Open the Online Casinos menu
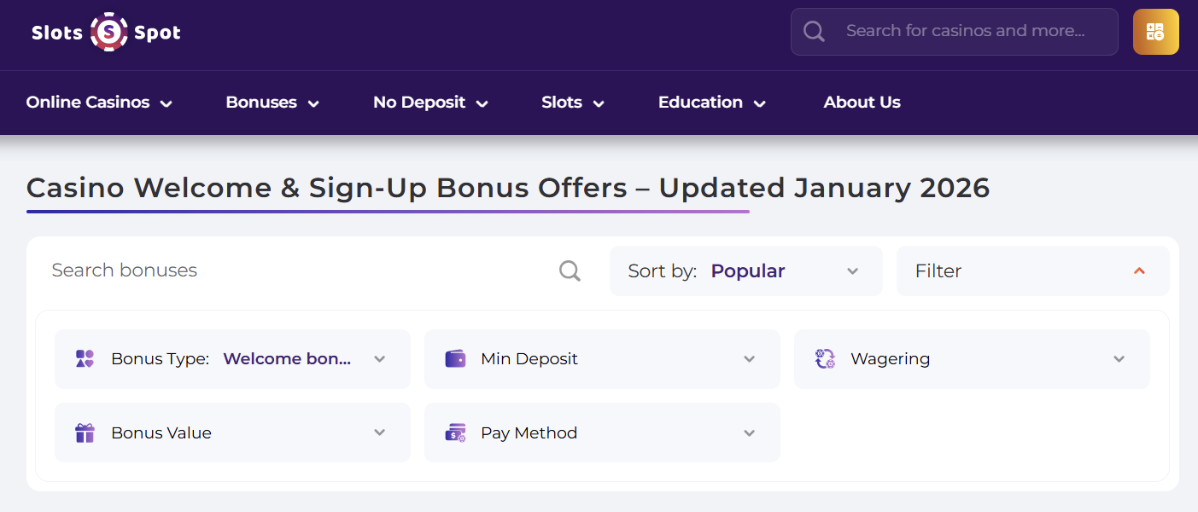The height and width of the screenshot is (512, 1198). (x=99, y=102)
